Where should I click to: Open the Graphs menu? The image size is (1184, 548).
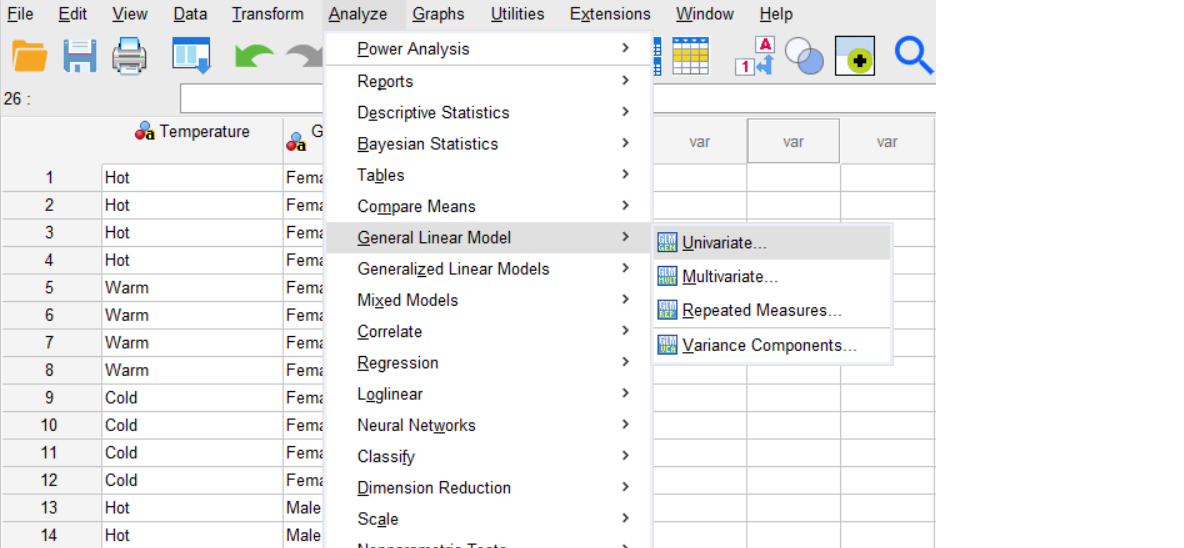[x=439, y=14]
